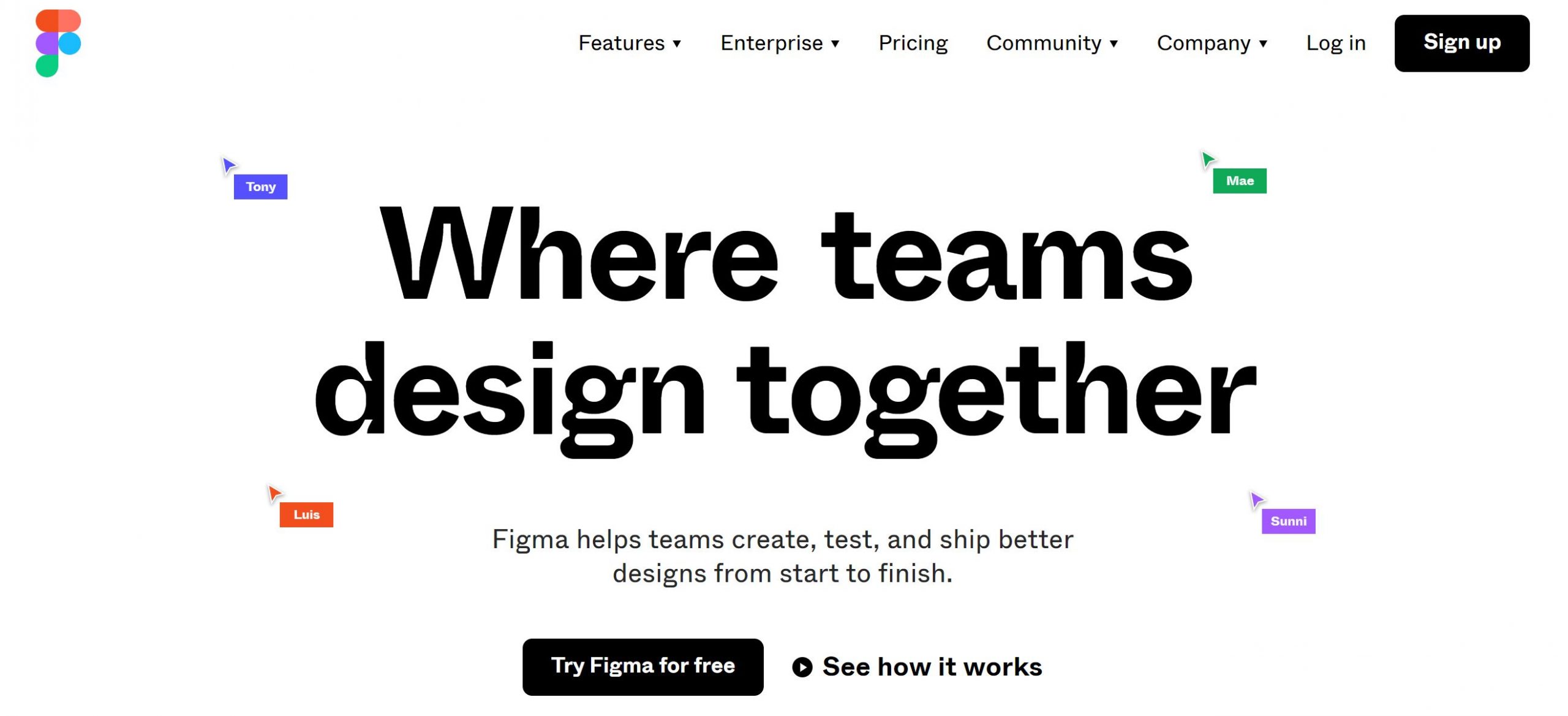
Task: Select the green Mae name tag
Action: 1240,181
